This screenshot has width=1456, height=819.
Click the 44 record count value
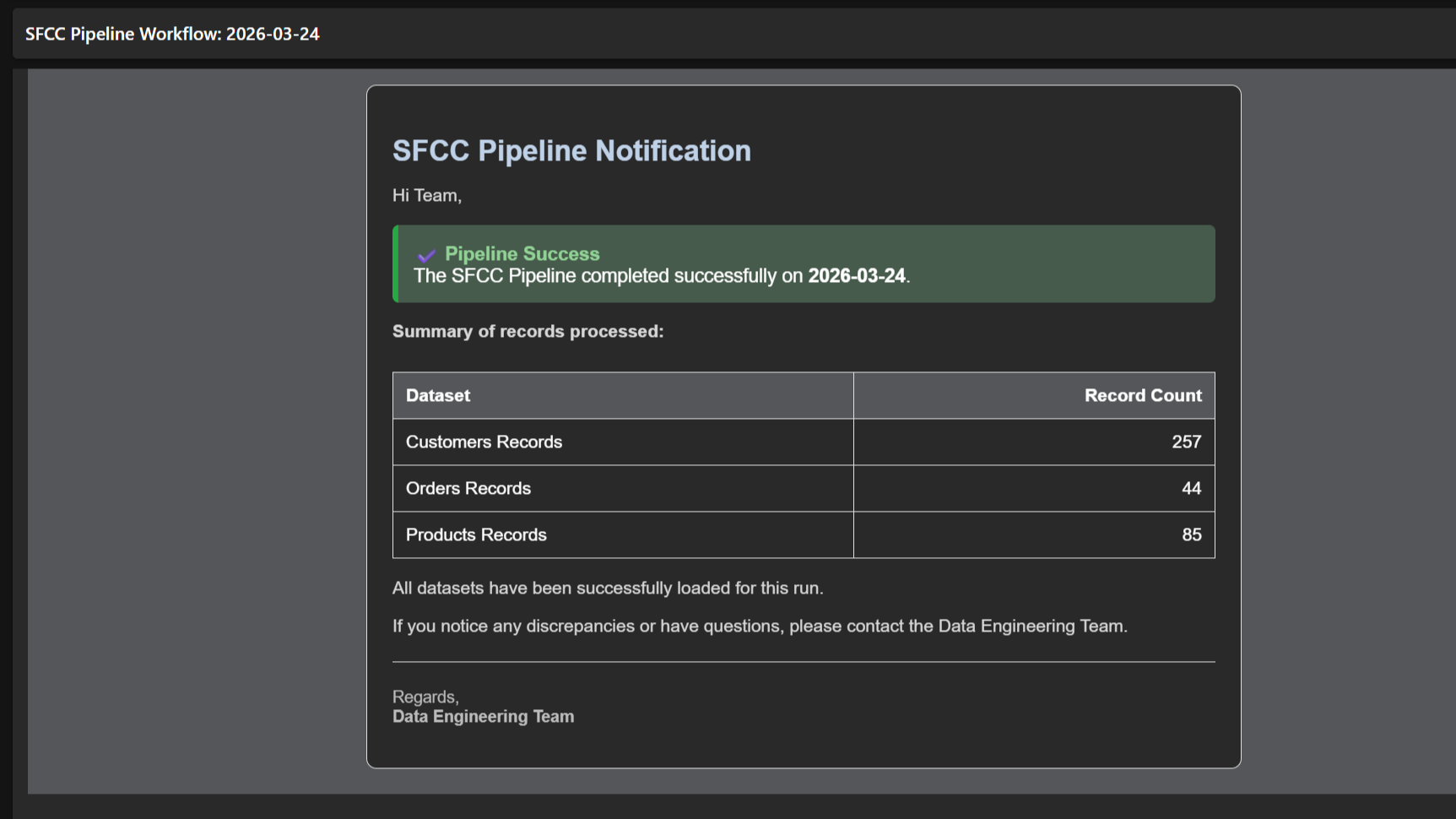(1191, 488)
